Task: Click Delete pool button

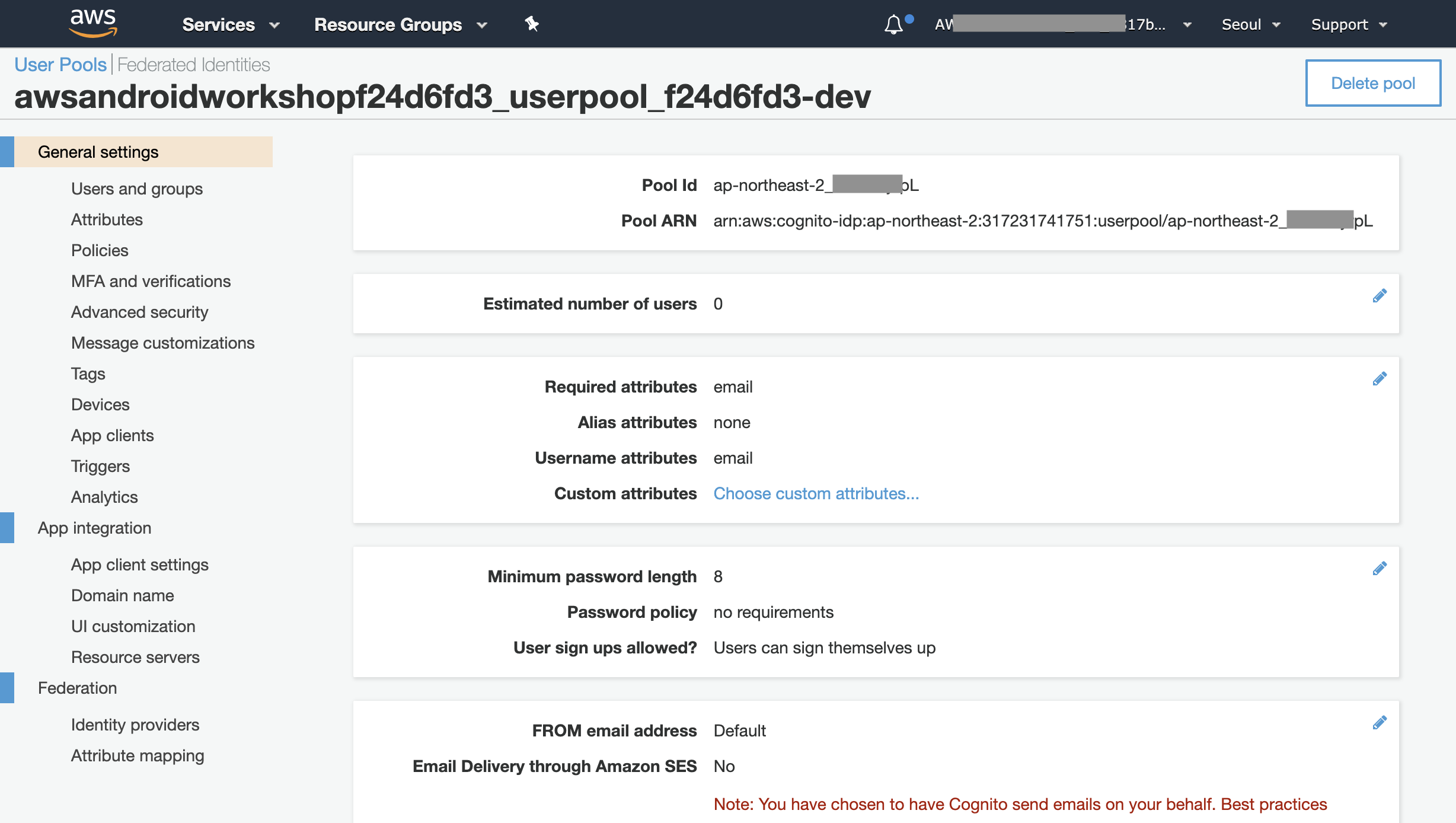Action: (x=1375, y=83)
